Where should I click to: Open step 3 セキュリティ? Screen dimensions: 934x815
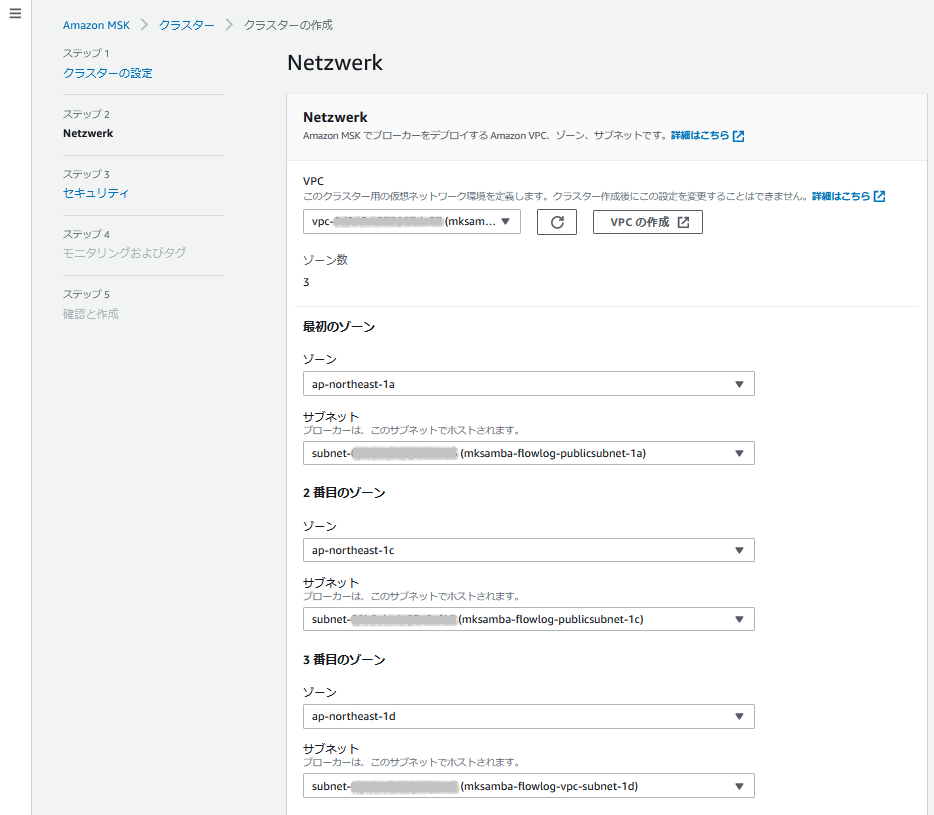95,193
